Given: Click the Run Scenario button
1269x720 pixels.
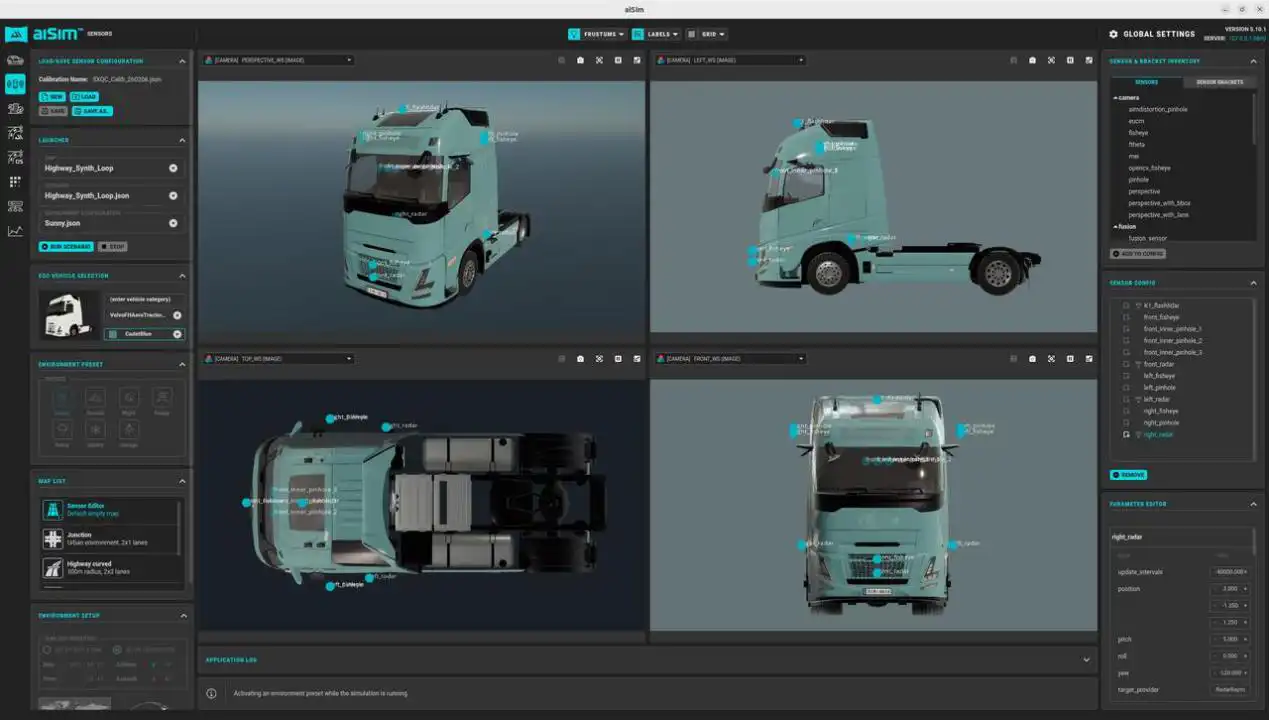Looking at the screenshot, I should [66, 246].
